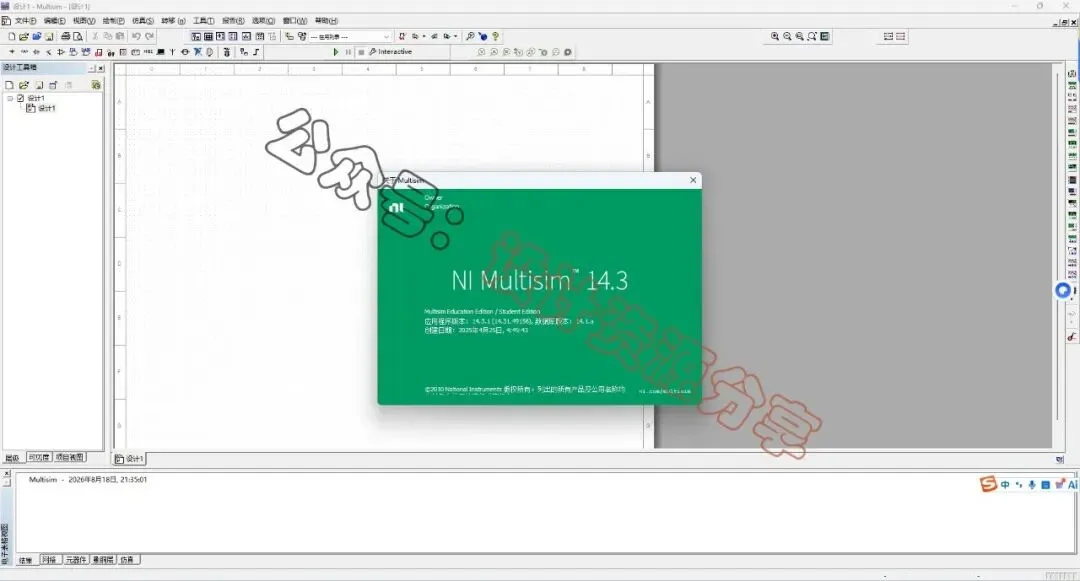Open the 窗口(W) menu
Viewport: 1080px width, 581px height.
pos(295,21)
